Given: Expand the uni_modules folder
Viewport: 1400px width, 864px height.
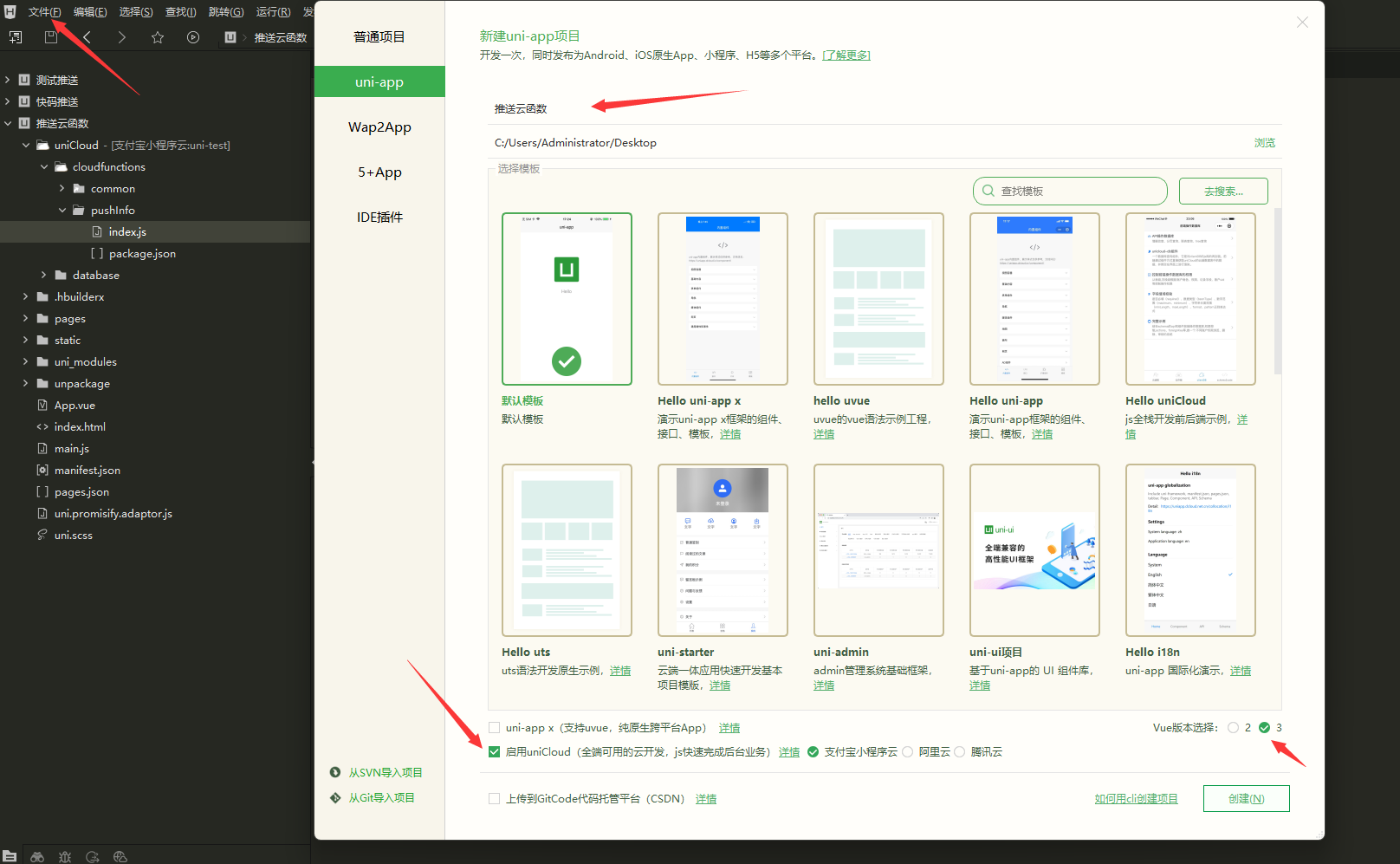Looking at the screenshot, I should click(26, 361).
